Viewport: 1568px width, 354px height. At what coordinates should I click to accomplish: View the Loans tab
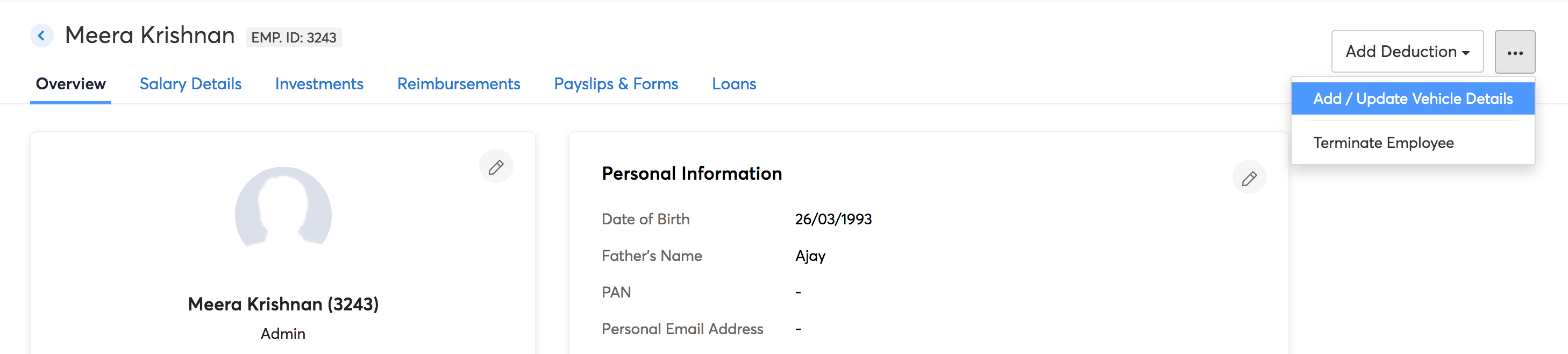(x=733, y=84)
